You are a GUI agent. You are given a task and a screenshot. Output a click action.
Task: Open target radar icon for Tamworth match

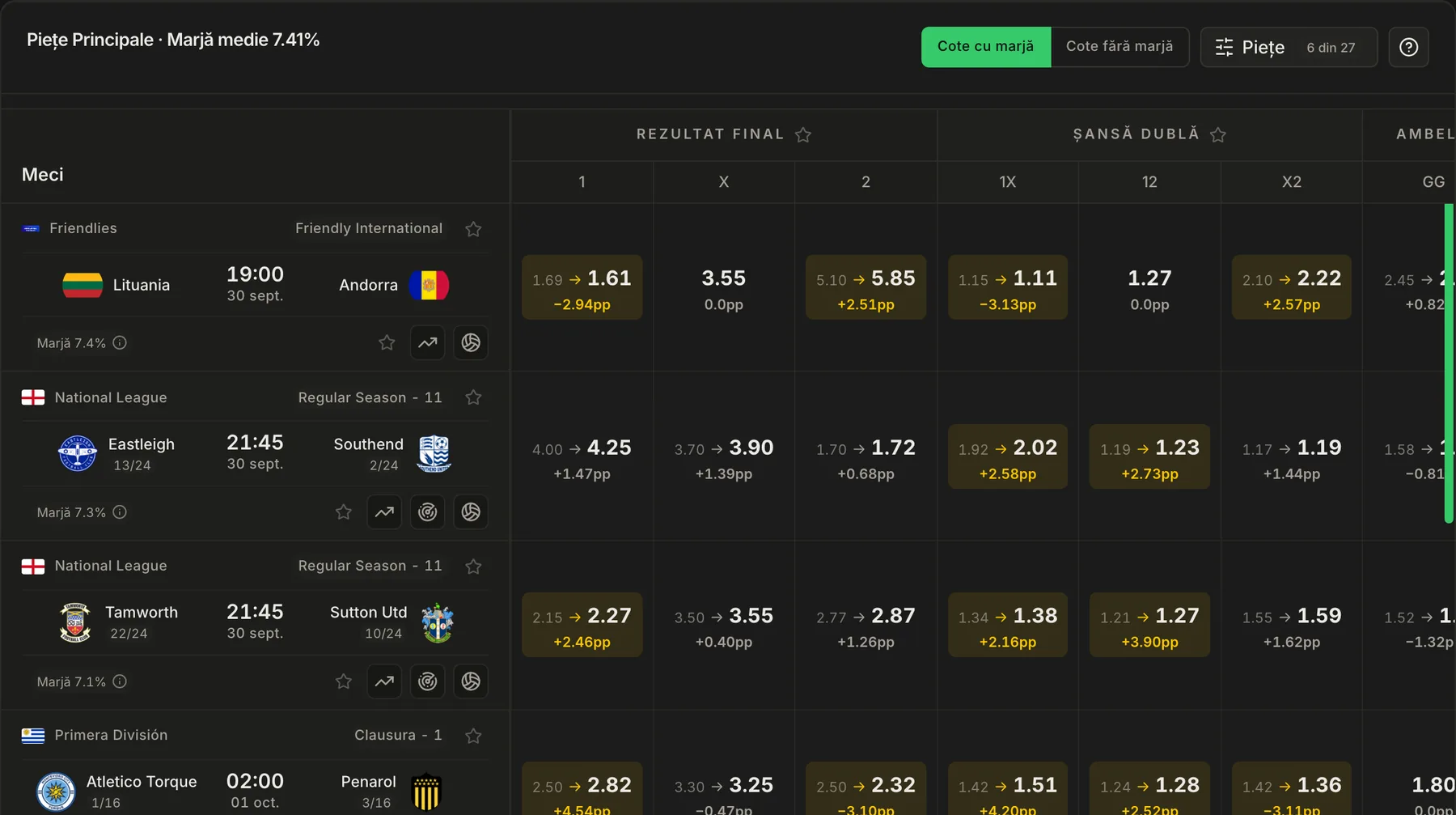pos(427,681)
